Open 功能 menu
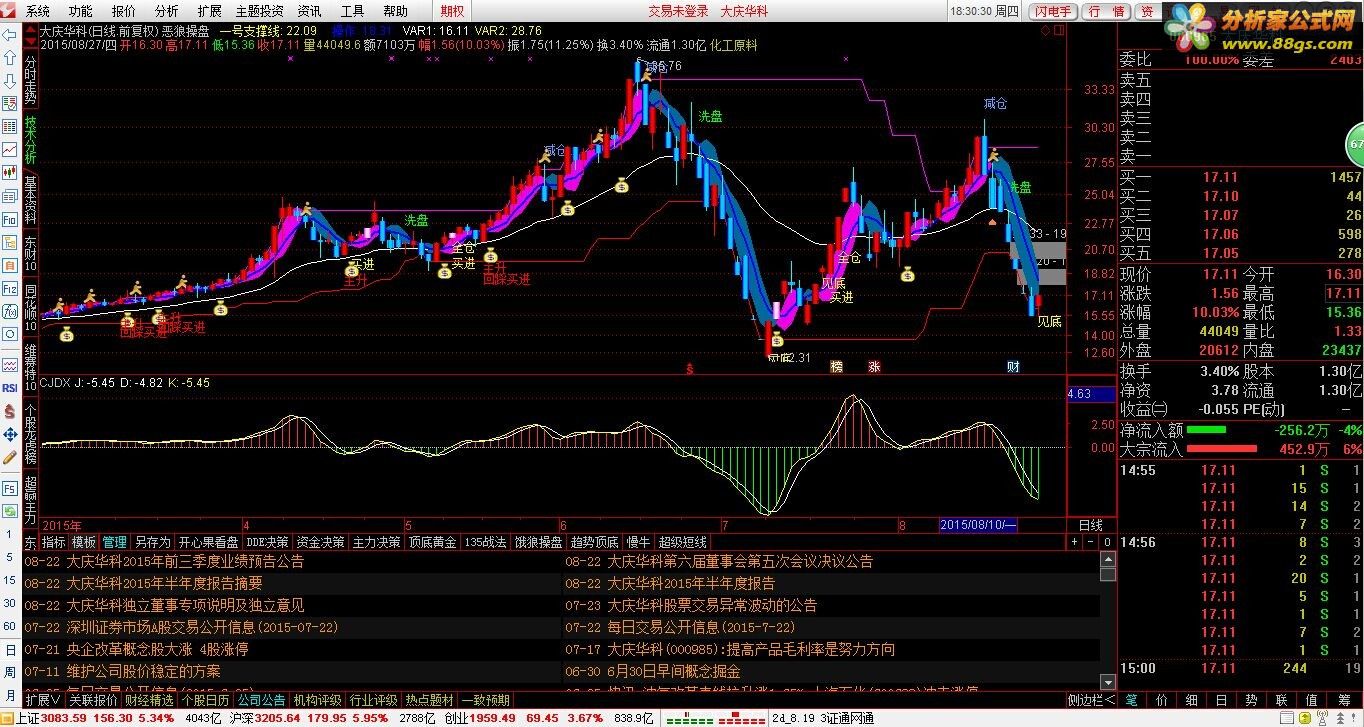 (80, 11)
